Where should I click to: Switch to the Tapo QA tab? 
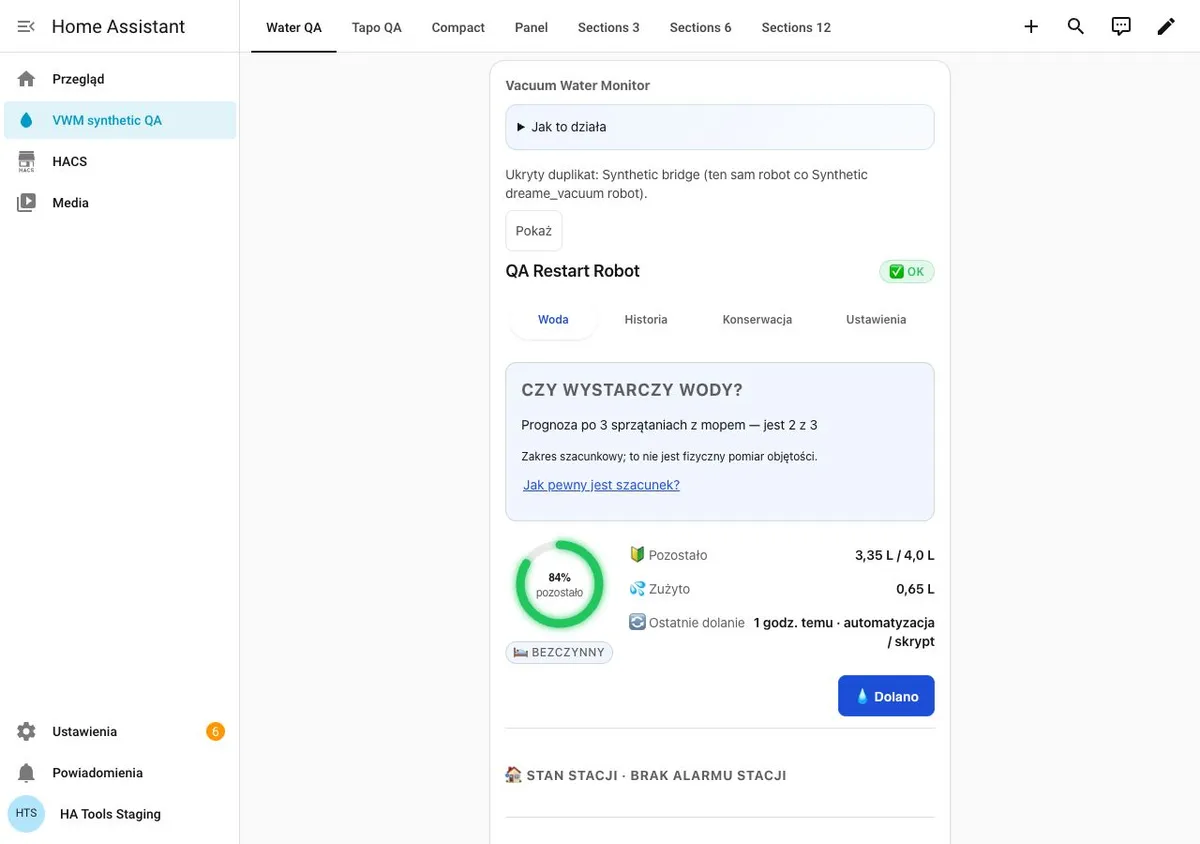[x=377, y=27]
